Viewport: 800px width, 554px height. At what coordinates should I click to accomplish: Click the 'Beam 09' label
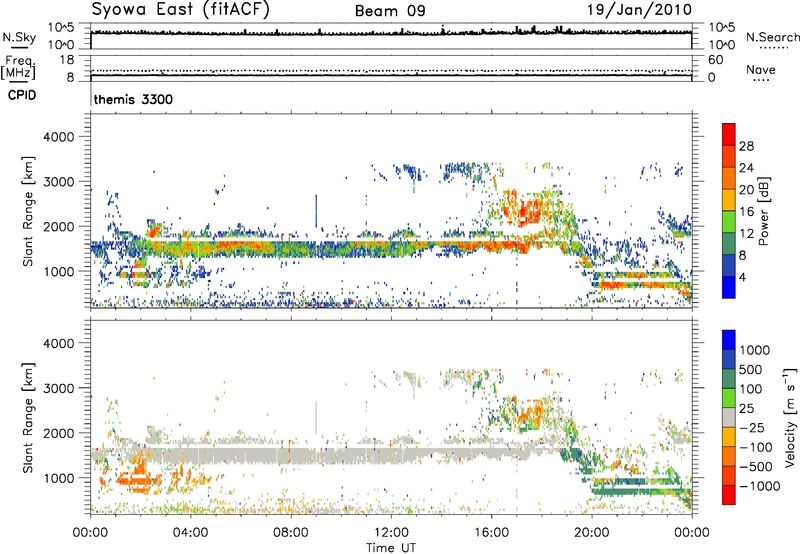pos(390,11)
